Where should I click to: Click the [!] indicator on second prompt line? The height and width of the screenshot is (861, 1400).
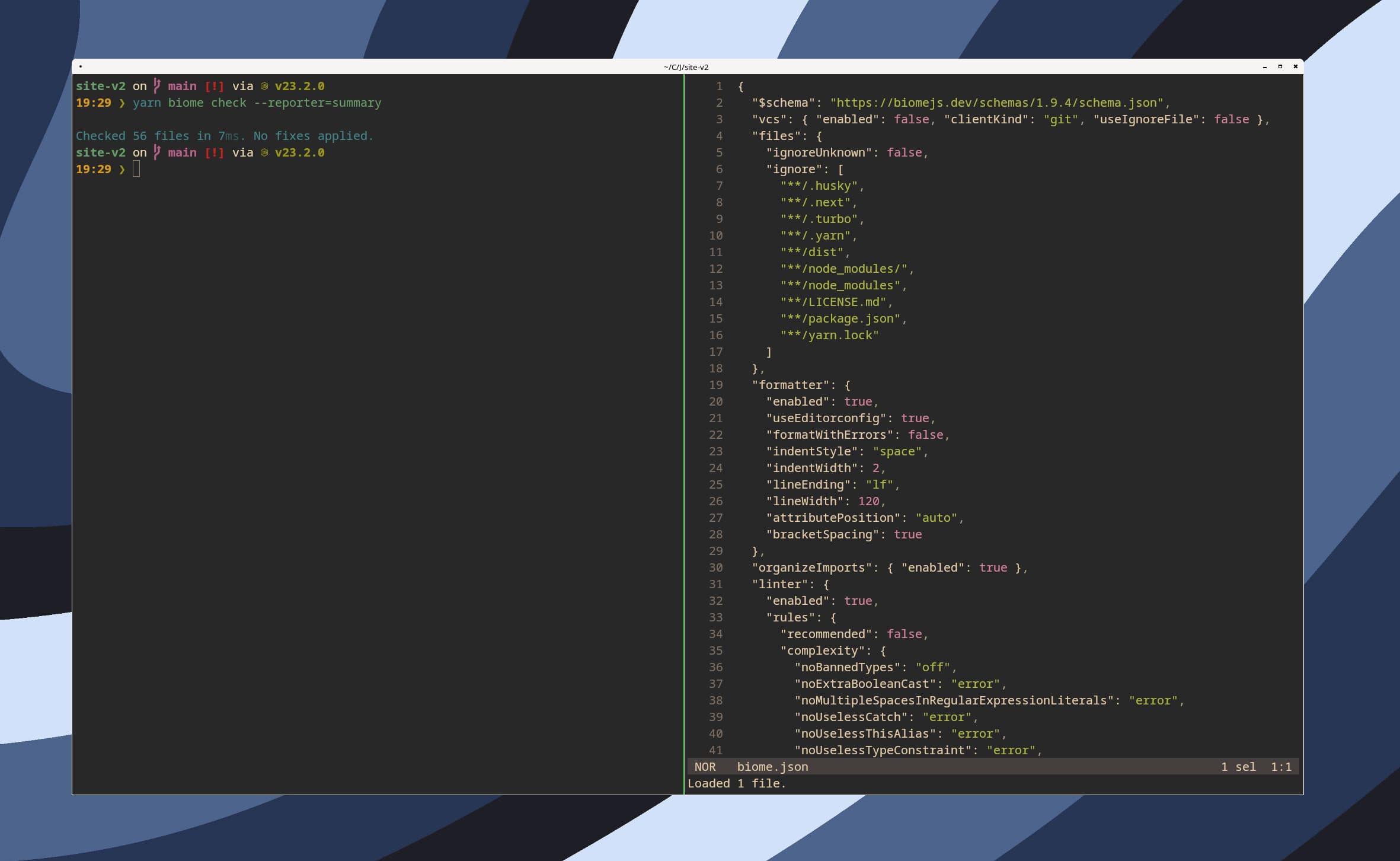213,152
